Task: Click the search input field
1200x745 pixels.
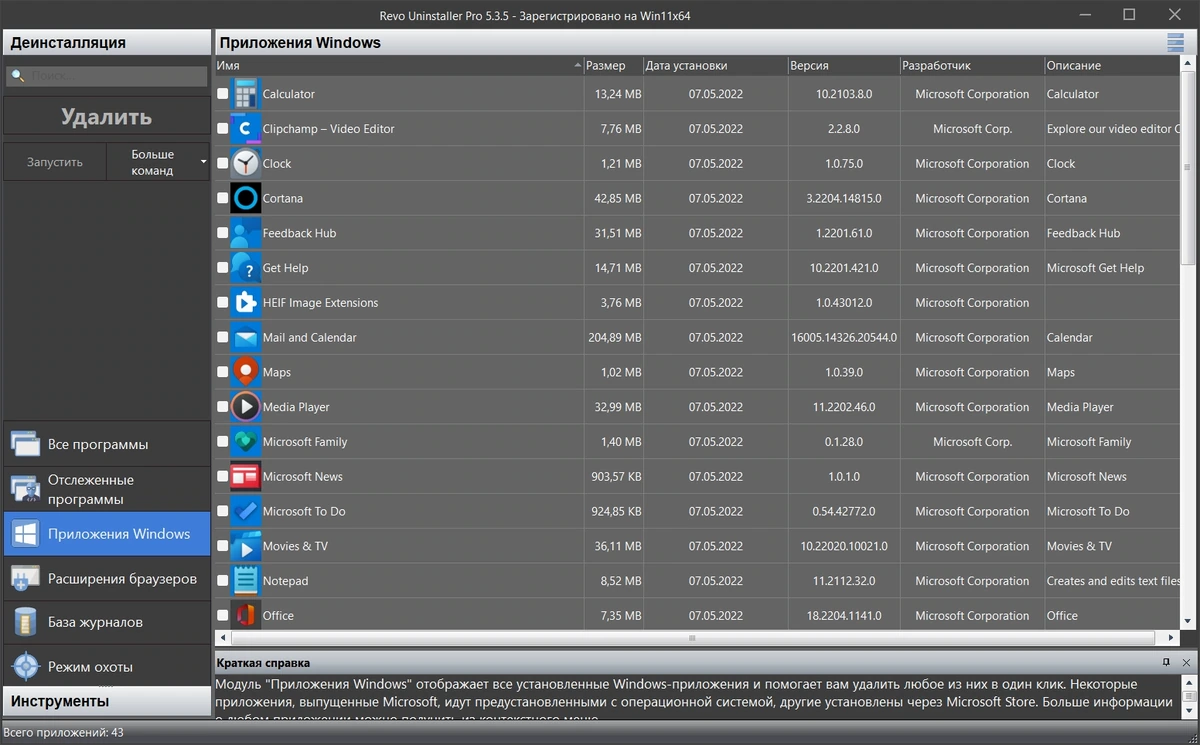Action: pyautogui.click(x=107, y=76)
